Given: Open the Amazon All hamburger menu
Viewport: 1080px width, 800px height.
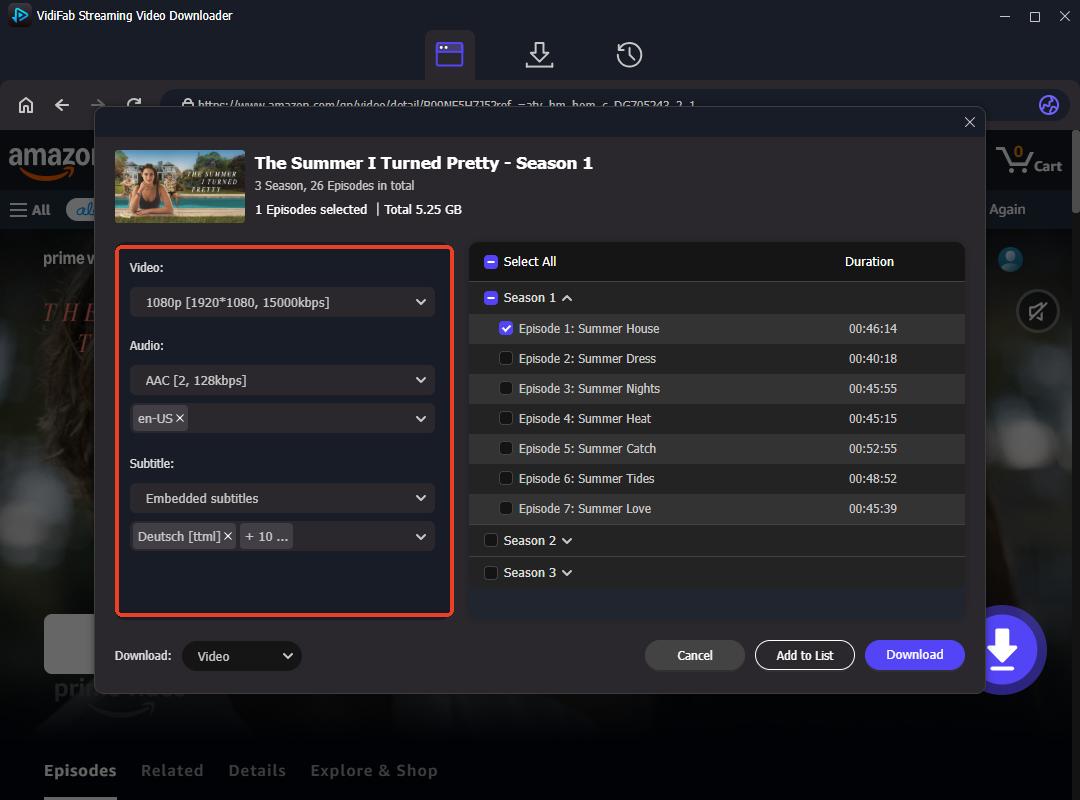Looking at the screenshot, I should (30, 209).
